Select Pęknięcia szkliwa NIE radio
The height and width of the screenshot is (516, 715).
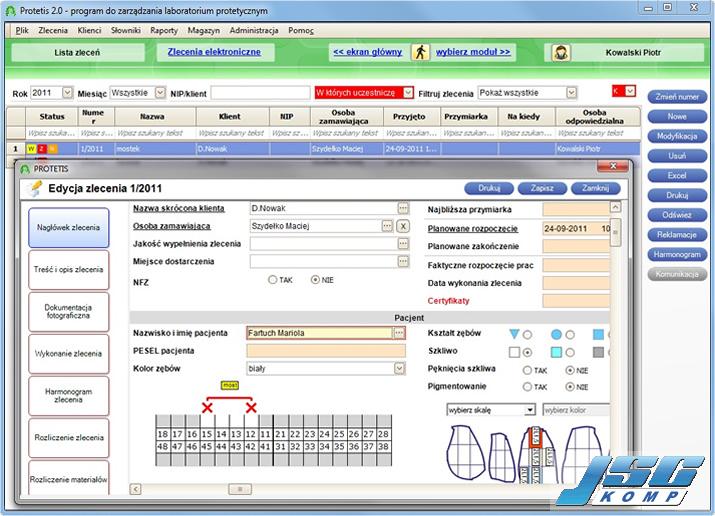[x=570, y=370]
